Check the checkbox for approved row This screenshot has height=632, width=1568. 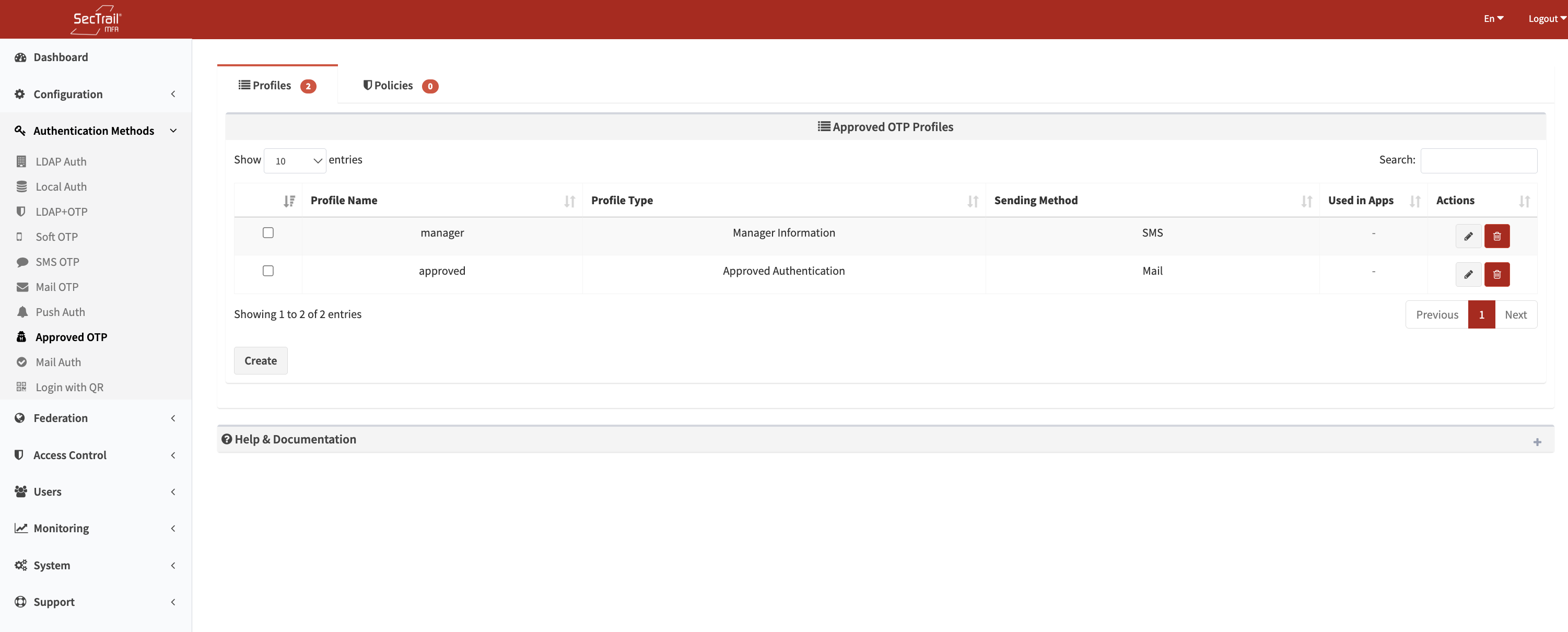(x=268, y=271)
